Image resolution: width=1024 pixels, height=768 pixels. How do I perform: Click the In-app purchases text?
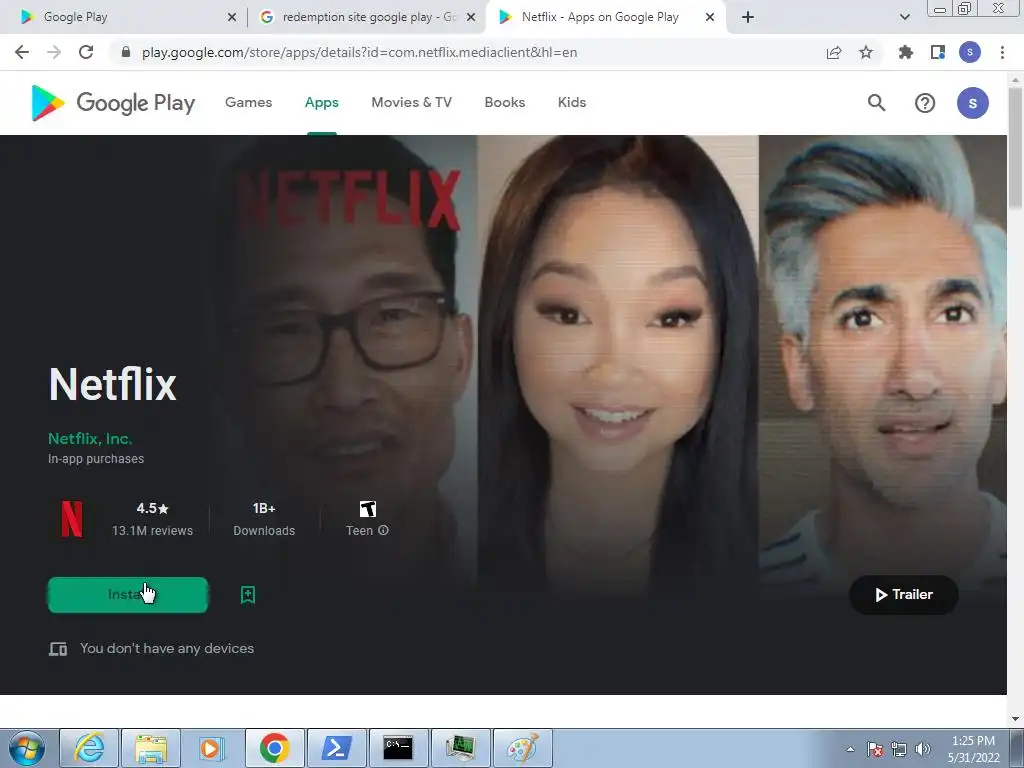[96, 459]
